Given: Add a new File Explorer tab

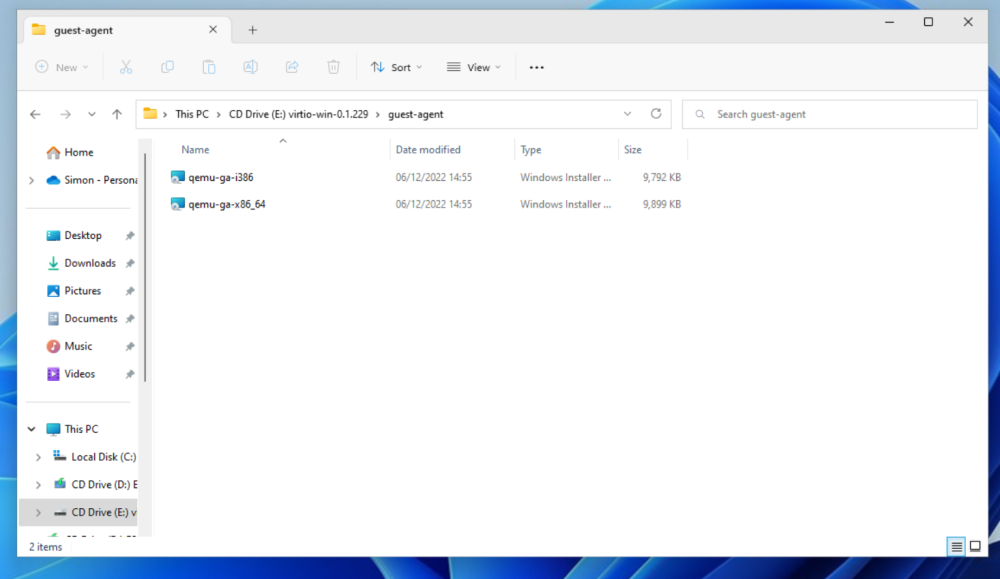Looking at the screenshot, I should (x=253, y=30).
